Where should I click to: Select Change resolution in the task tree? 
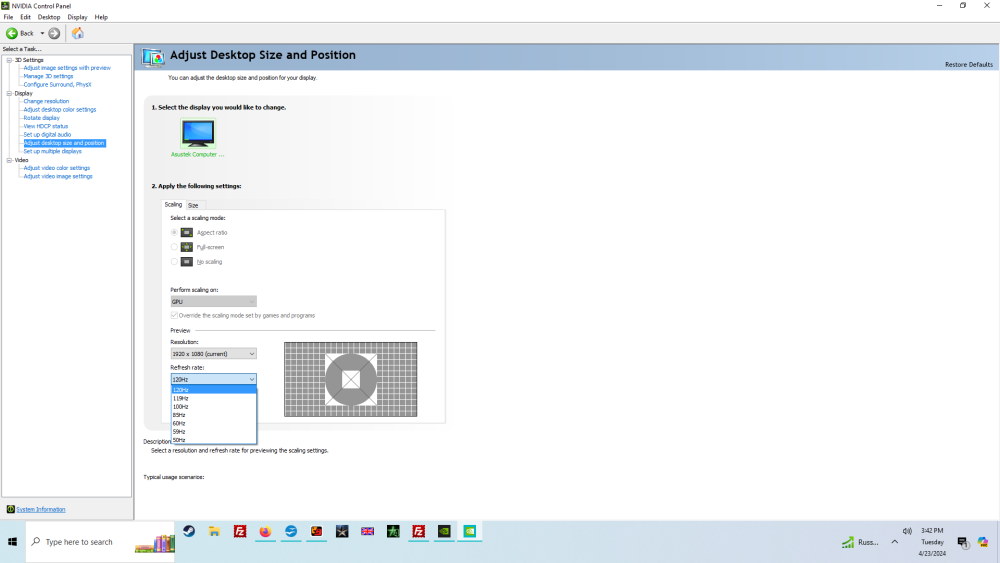point(46,101)
